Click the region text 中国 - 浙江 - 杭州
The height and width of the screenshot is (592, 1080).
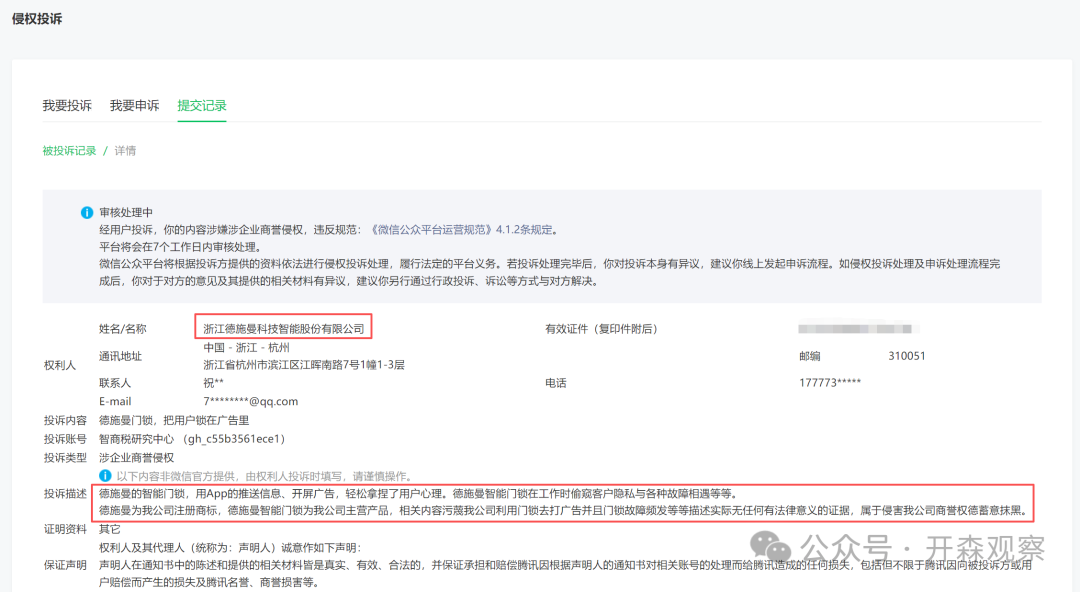point(247,347)
